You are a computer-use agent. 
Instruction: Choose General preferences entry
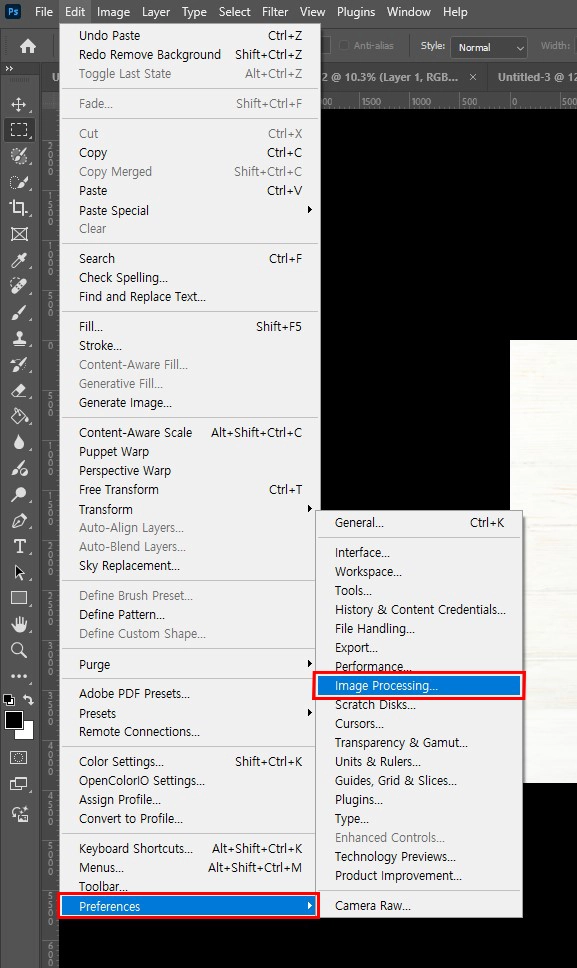point(419,522)
